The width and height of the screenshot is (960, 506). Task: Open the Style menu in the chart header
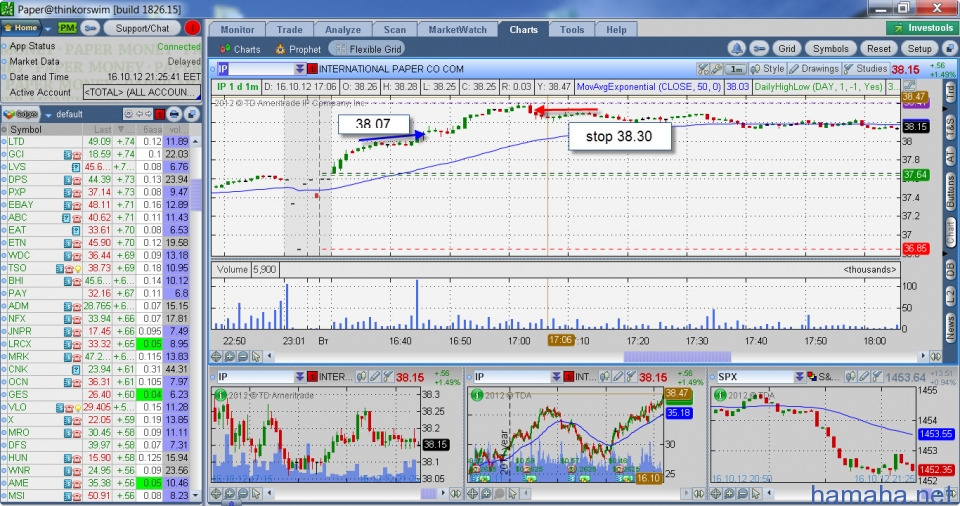pyautogui.click(x=768, y=69)
